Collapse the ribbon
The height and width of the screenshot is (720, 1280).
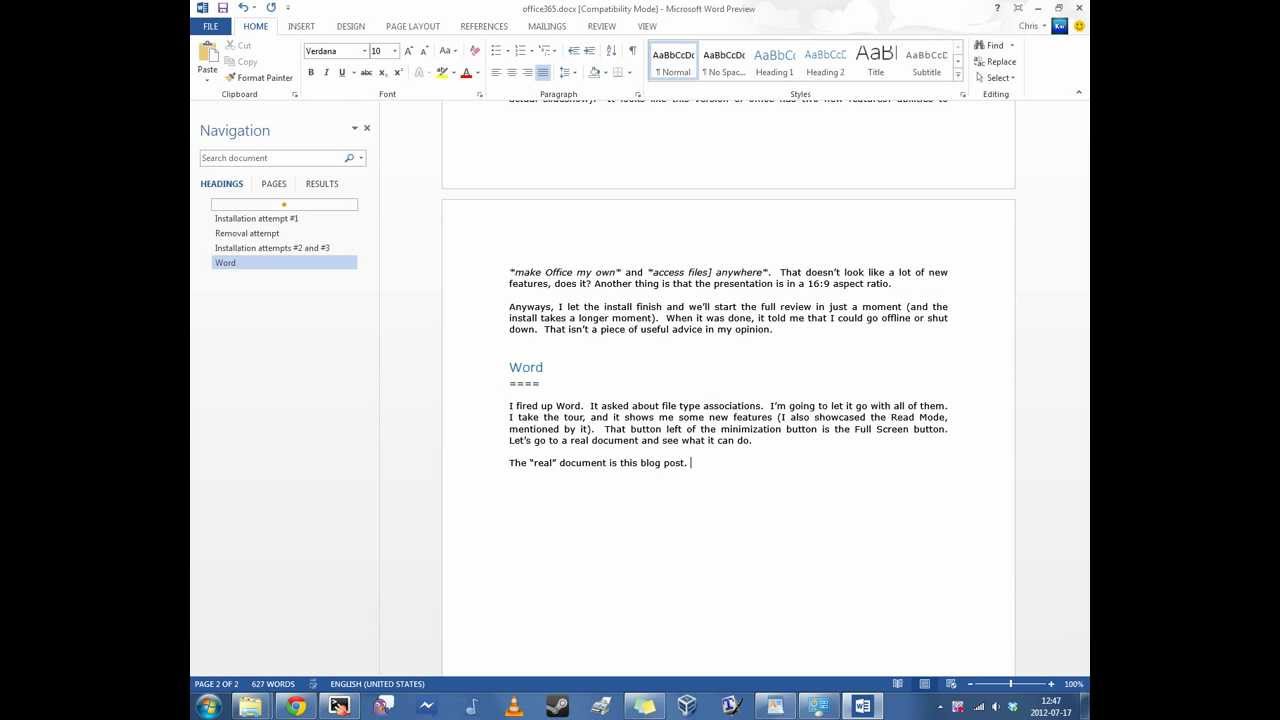(1078, 93)
